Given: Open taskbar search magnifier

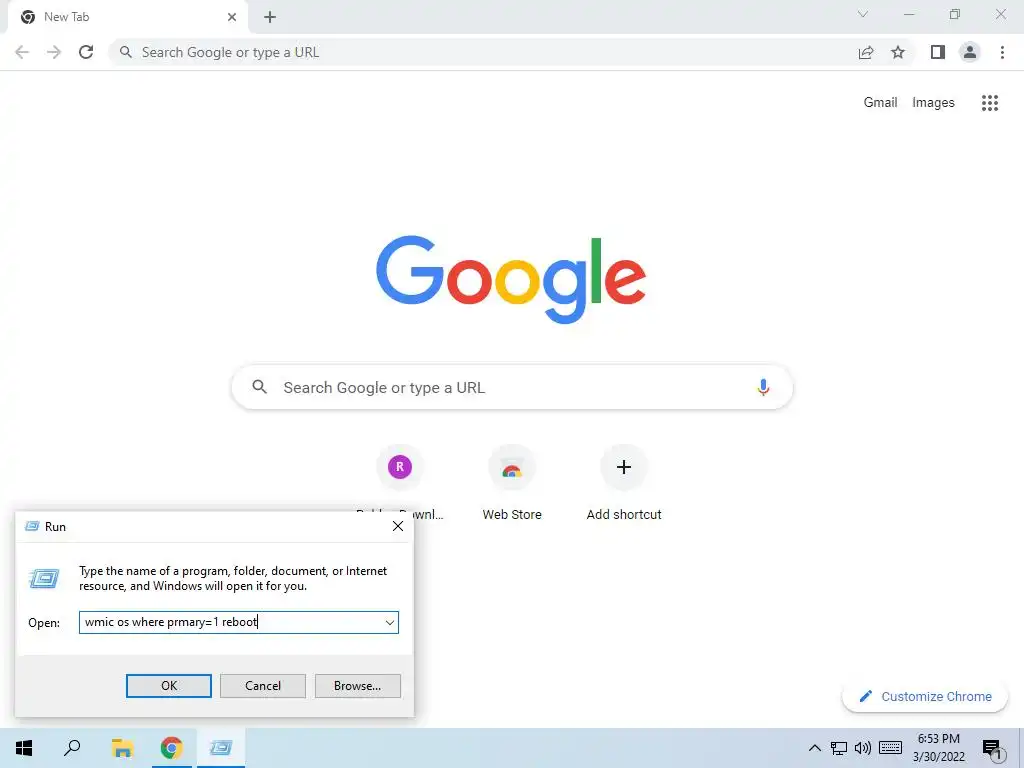Looking at the screenshot, I should 72,748.
